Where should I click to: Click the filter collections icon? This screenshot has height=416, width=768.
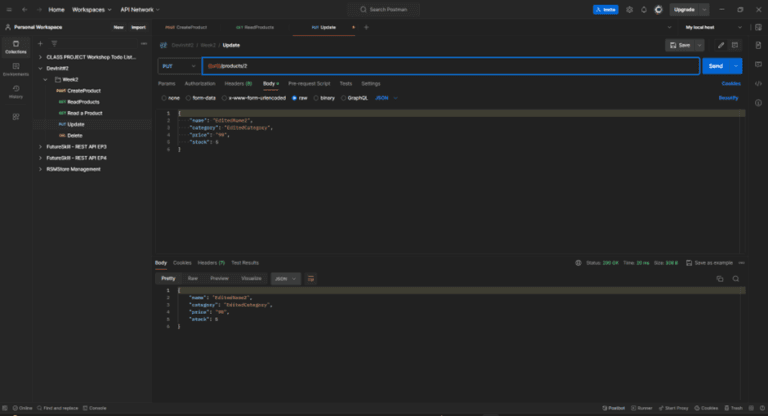(54, 44)
